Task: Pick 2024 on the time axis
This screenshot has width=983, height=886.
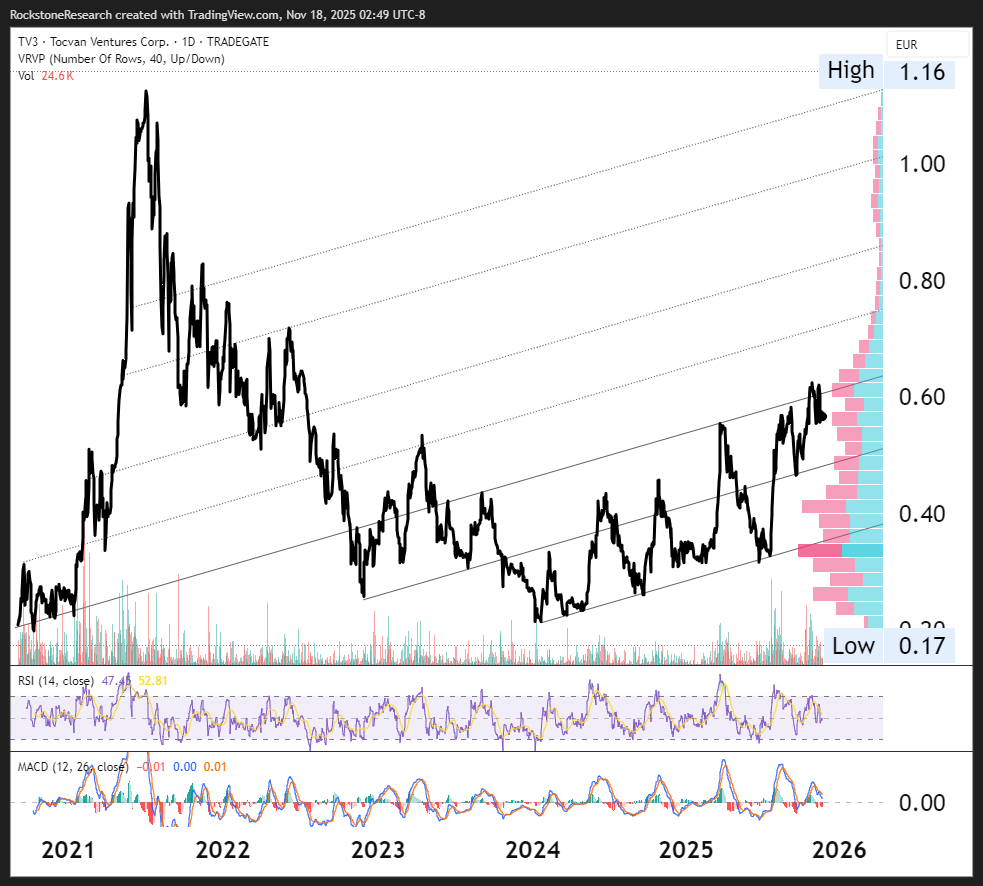Action: click(532, 850)
